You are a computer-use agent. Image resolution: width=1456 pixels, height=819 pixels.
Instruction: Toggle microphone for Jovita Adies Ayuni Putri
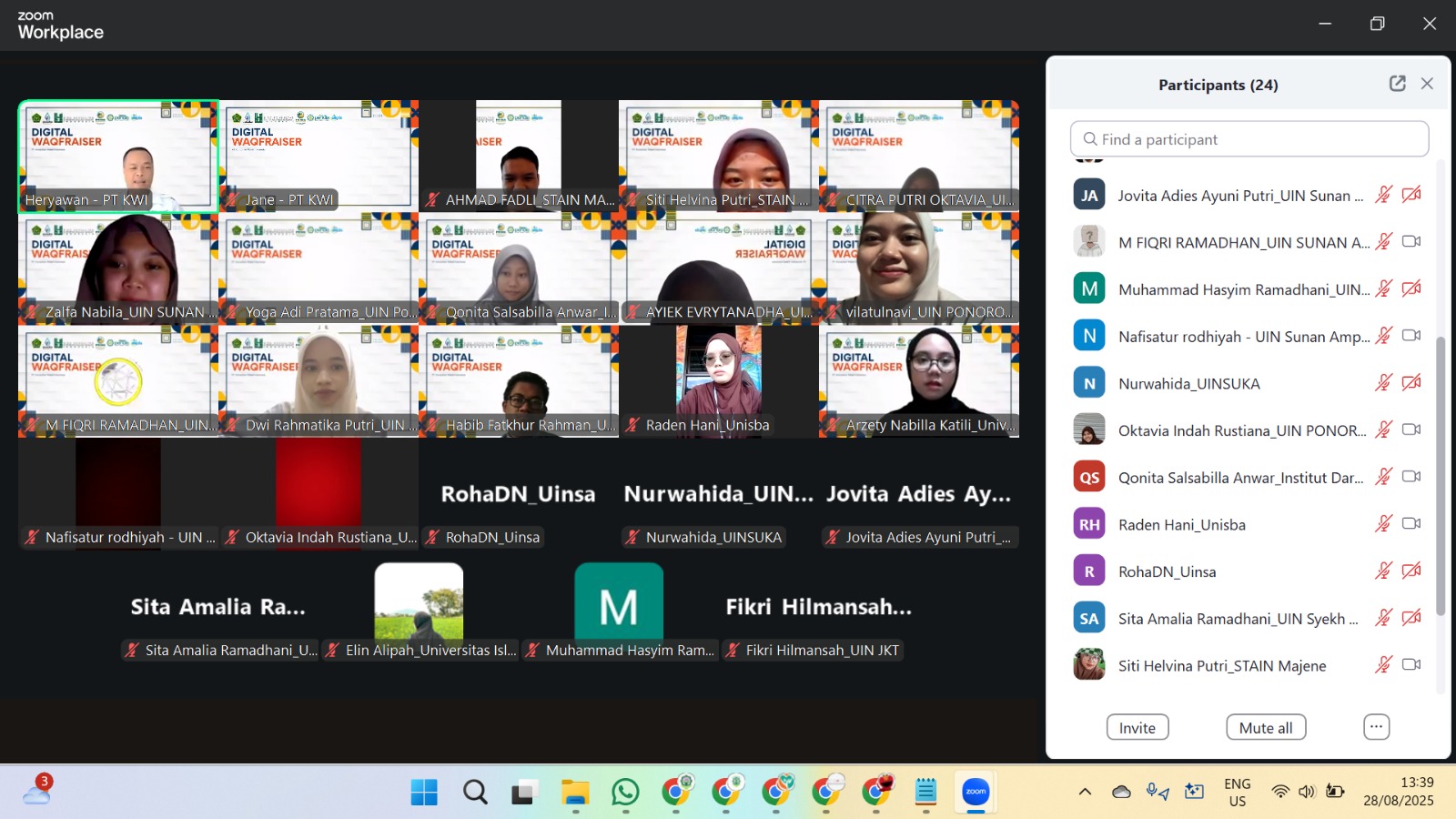coord(1383,195)
